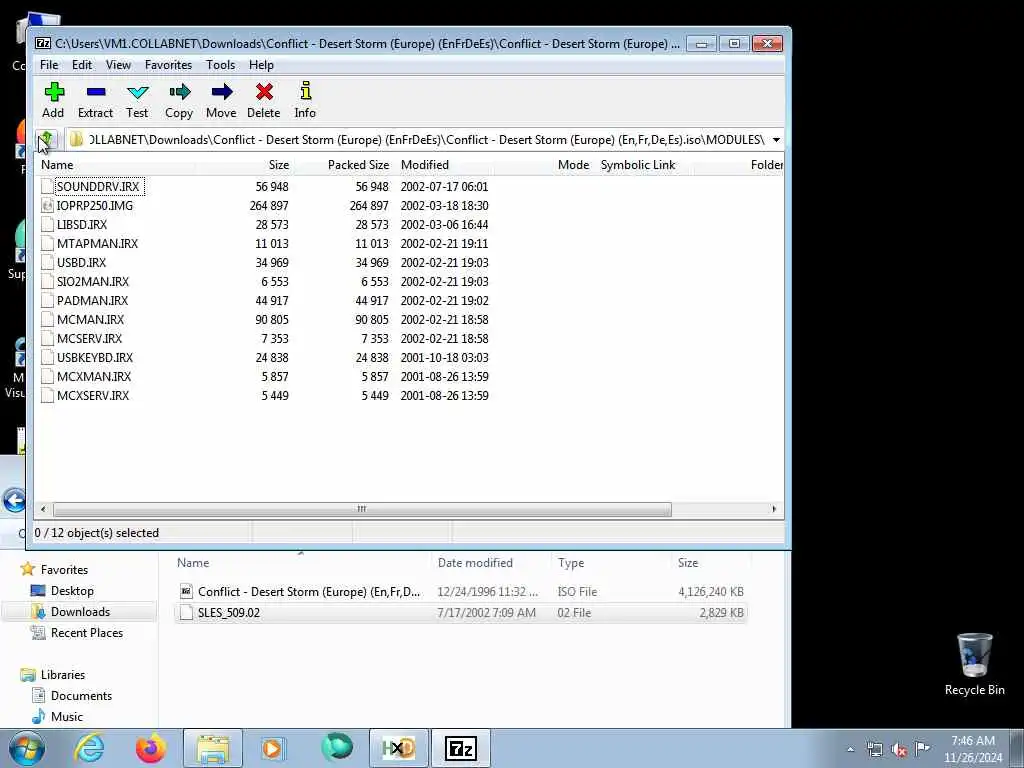1024x768 pixels.
Task: Click the Action Center flag icon
Action: point(922,749)
